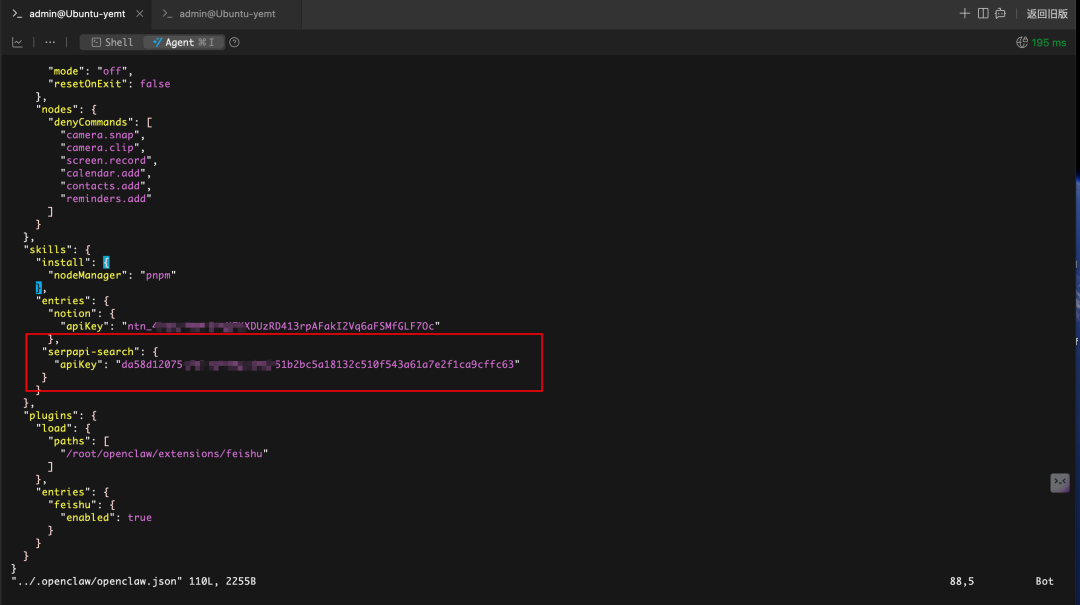Image resolution: width=1080 pixels, height=605 pixels.
Task: Click the 195 ms latency indicator
Action: 1049,43
